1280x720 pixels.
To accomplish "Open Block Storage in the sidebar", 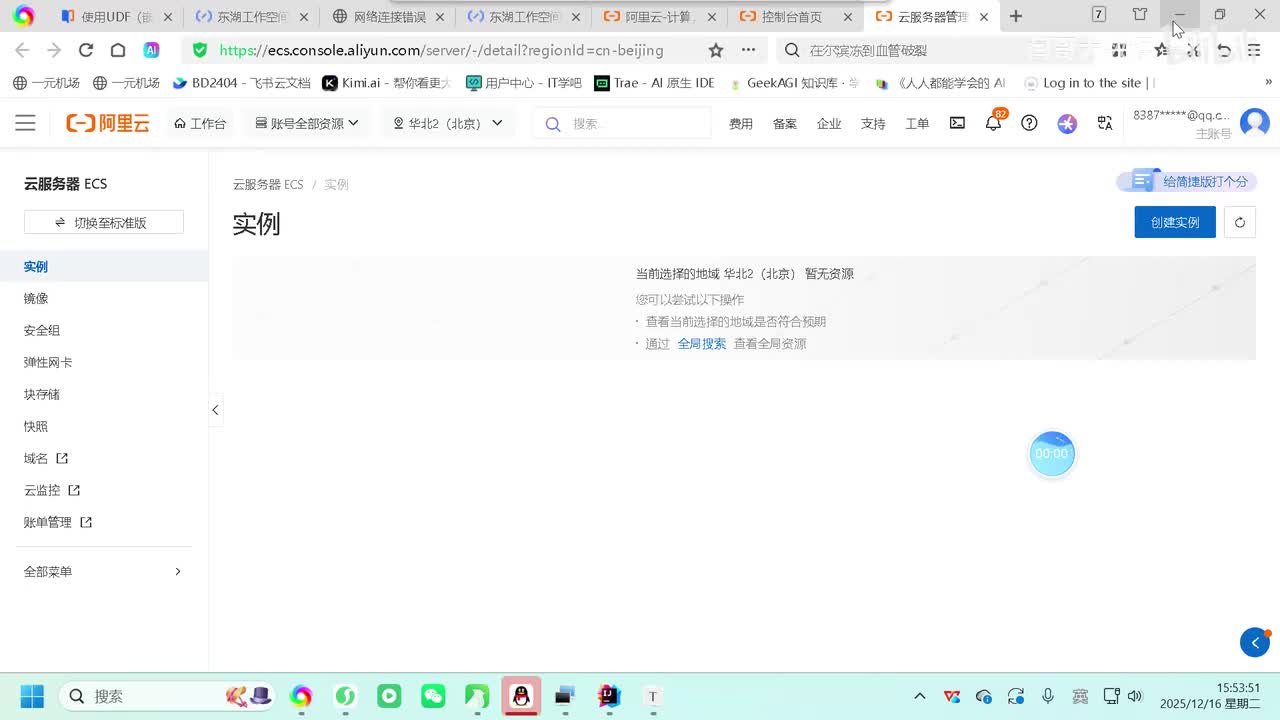I will pyautogui.click(x=42, y=394).
